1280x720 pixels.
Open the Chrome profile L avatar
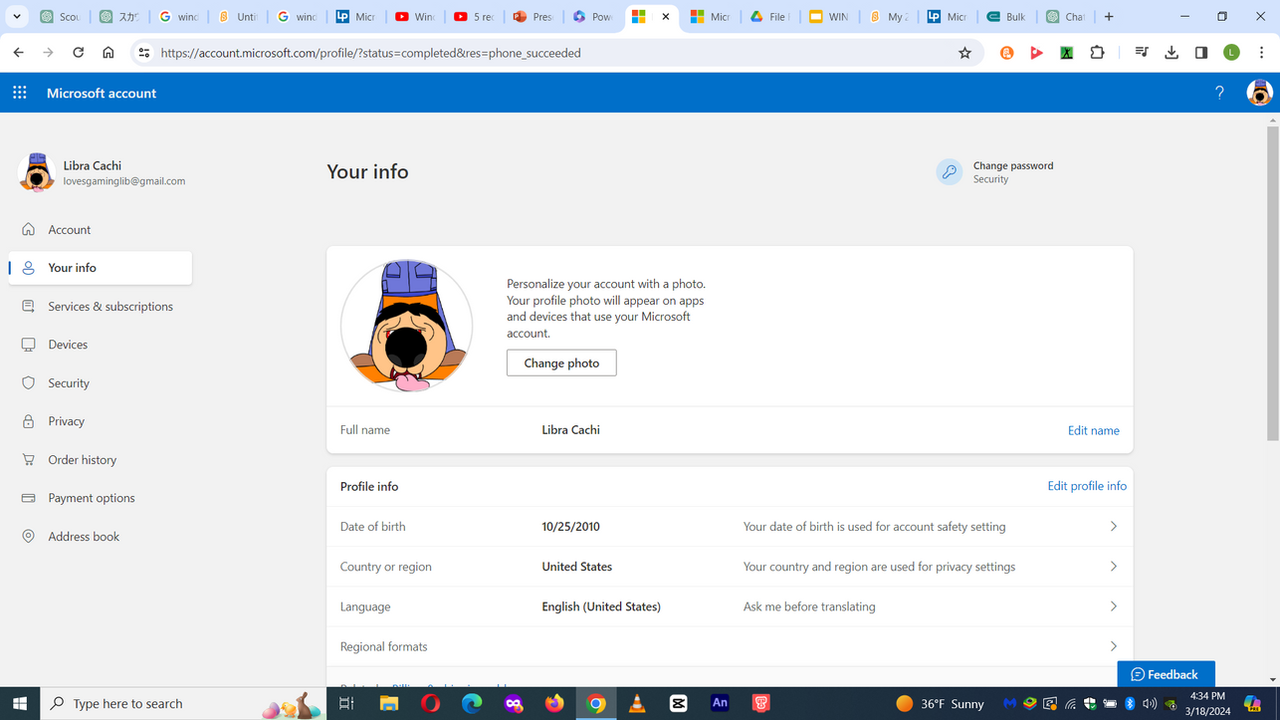pyautogui.click(x=1232, y=53)
